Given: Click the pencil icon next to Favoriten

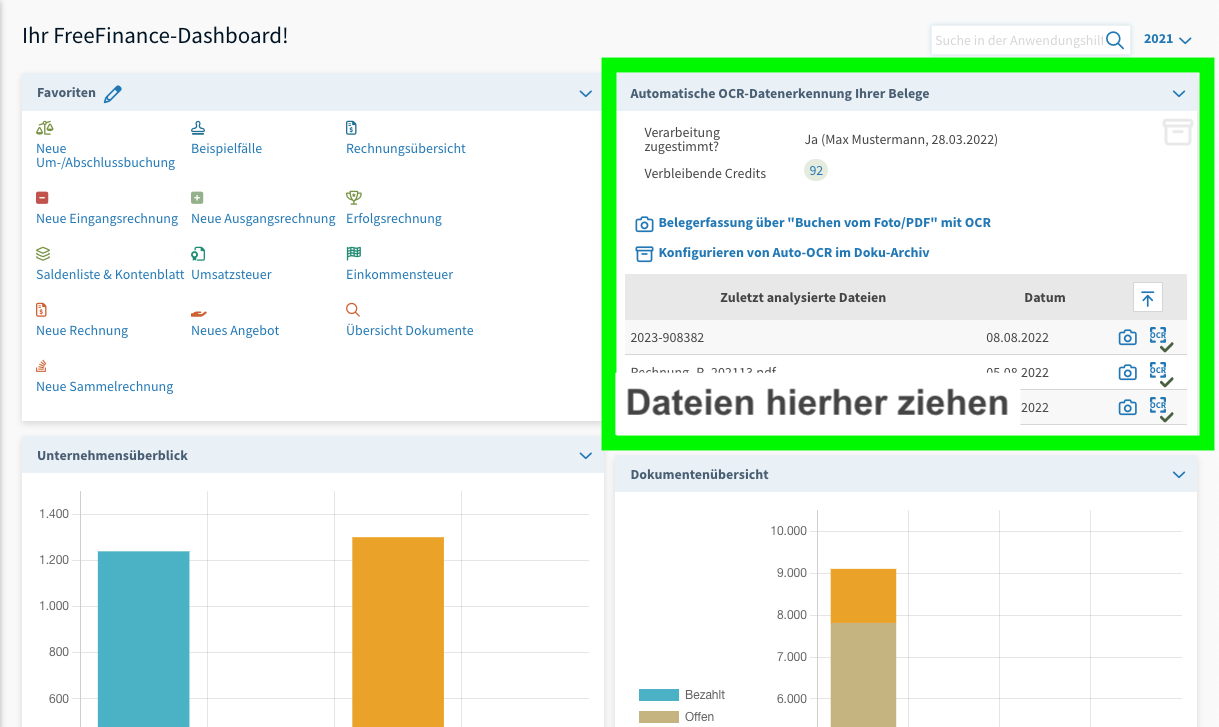Looking at the screenshot, I should [113, 94].
